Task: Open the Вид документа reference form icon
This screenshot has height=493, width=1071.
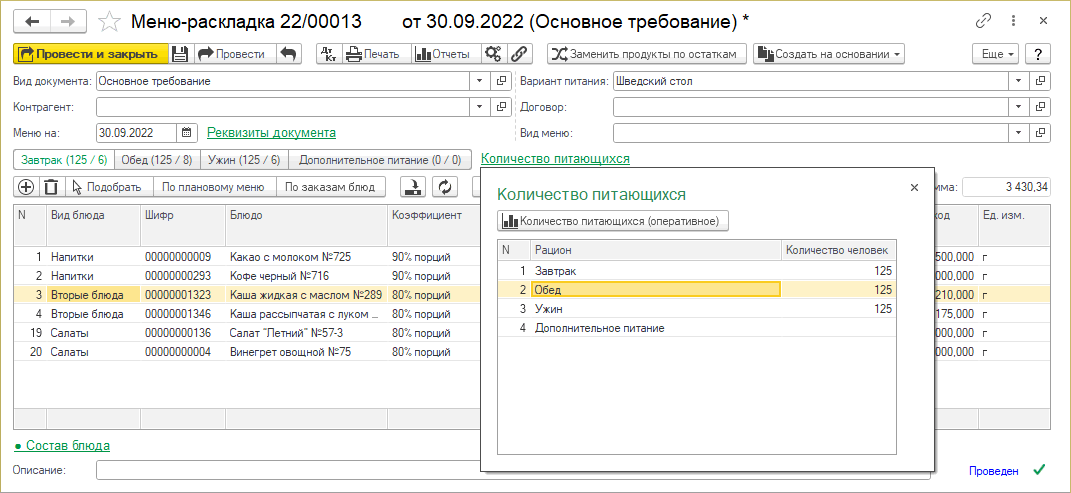Action: [501, 81]
